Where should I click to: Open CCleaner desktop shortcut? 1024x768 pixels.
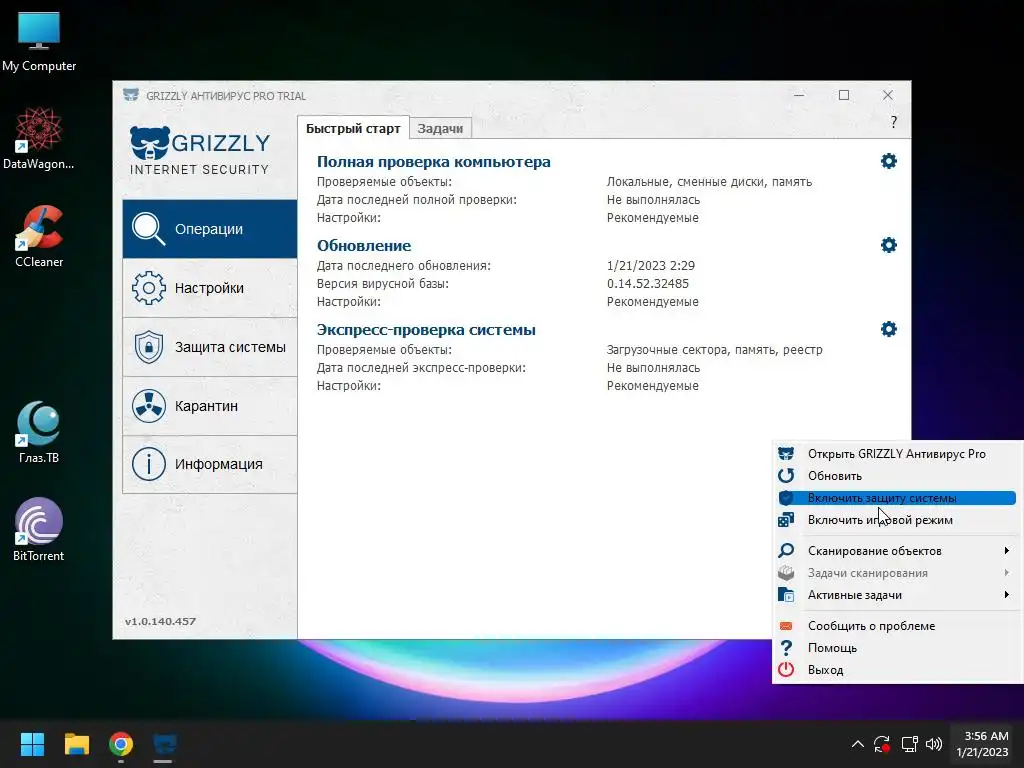click(x=39, y=236)
